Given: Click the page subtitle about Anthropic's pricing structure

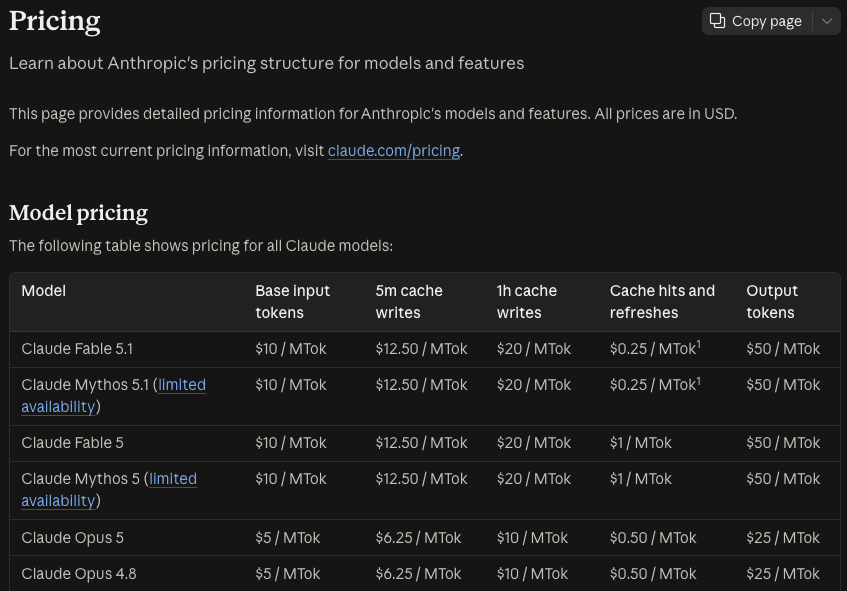Looking at the screenshot, I should 266,63.
